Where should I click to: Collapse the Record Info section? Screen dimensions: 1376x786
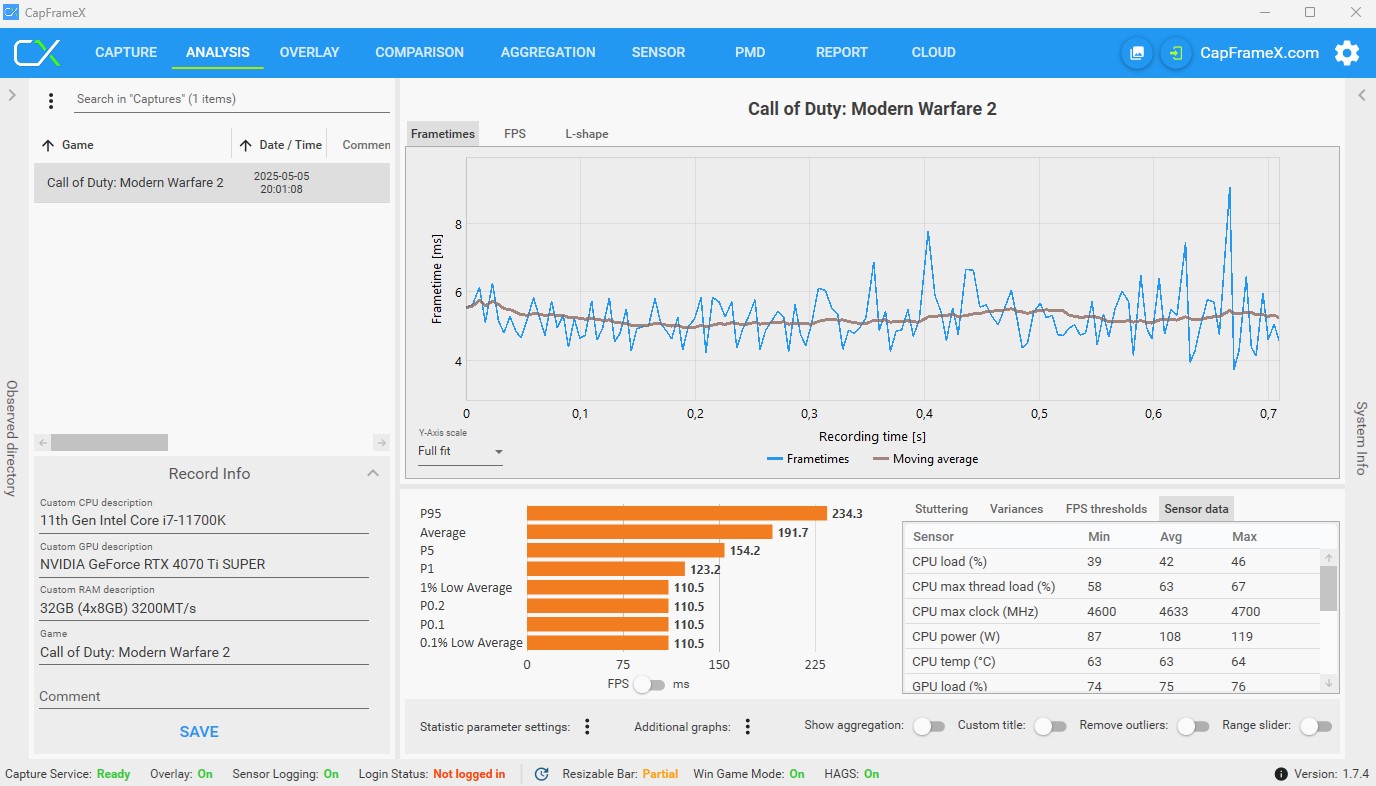pyautogui.click(x=373, y=473)
